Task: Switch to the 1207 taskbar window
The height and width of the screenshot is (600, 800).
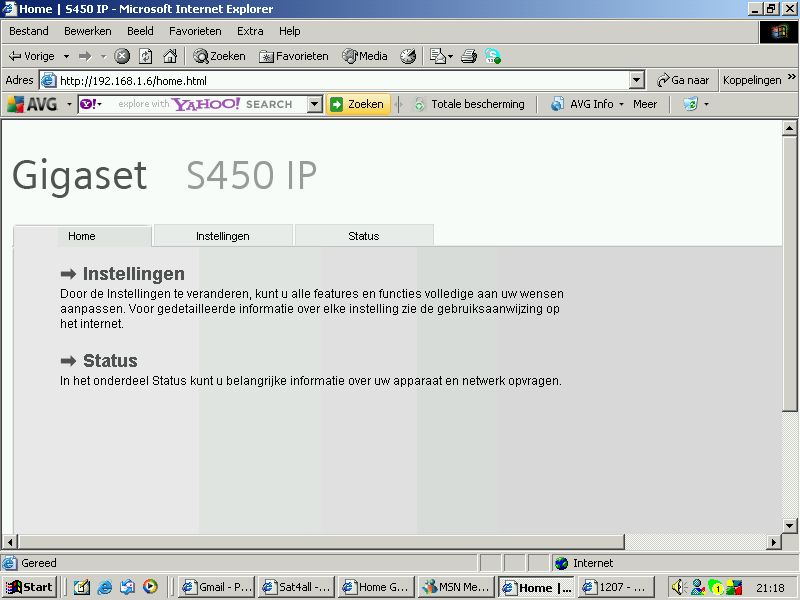Action: point(616,587)
